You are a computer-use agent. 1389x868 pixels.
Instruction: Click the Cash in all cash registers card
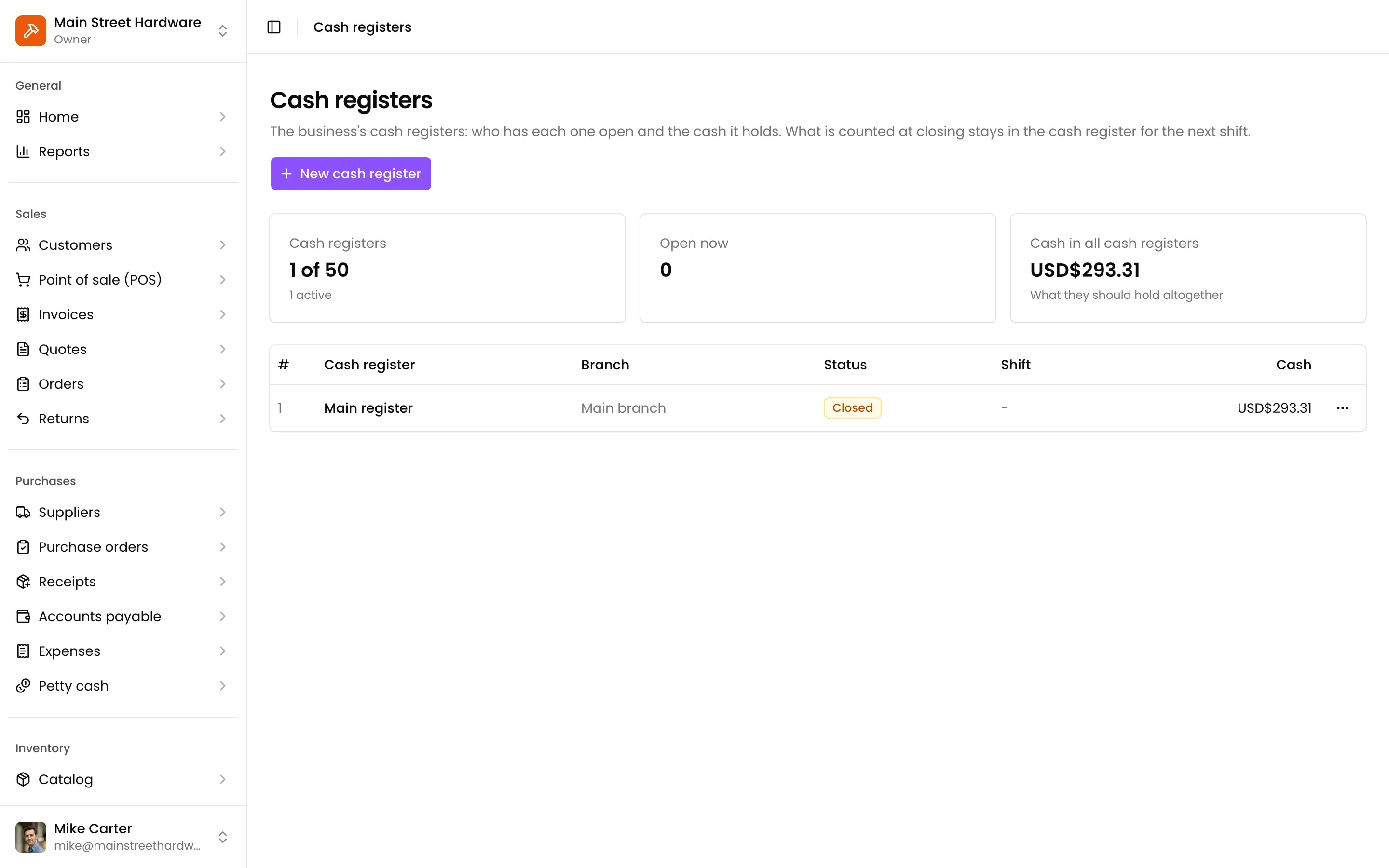tap(1187, 268)
